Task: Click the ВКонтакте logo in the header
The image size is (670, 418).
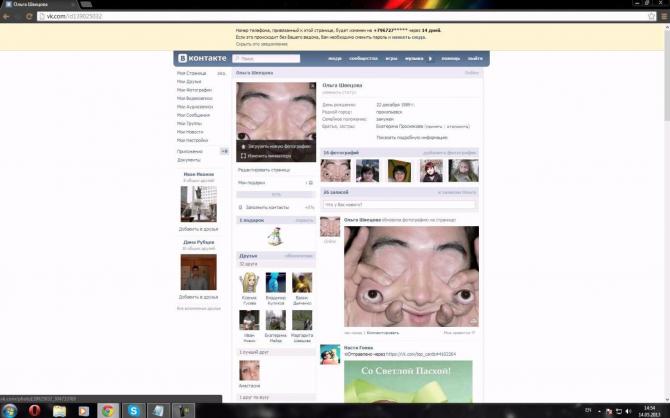Action: (202, 59)
